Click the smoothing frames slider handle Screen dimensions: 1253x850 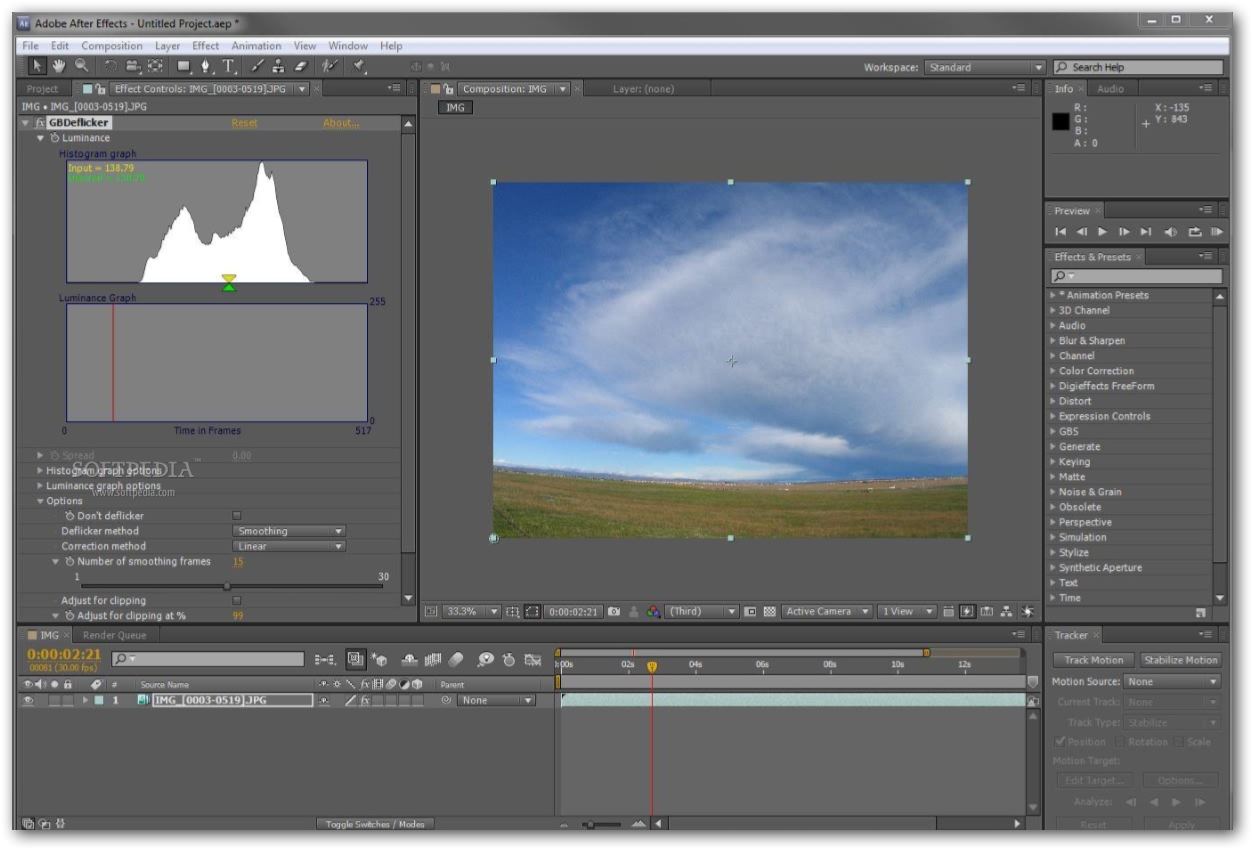[227, 587]
